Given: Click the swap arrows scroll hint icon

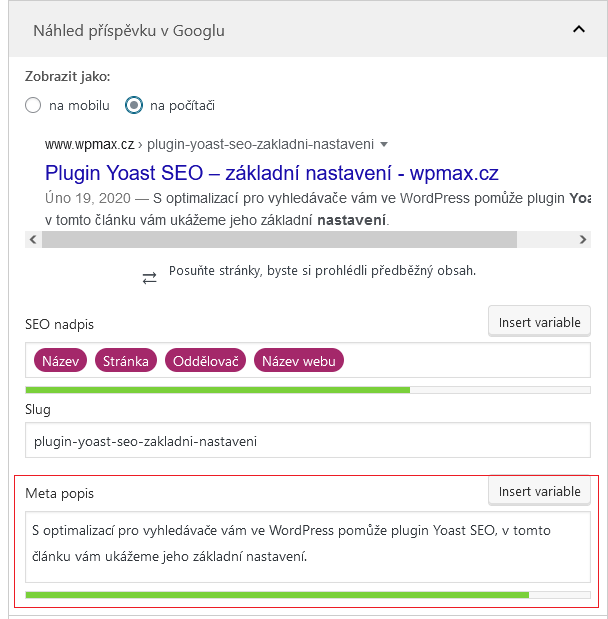Looking at the screenshot, I should 150,278.
